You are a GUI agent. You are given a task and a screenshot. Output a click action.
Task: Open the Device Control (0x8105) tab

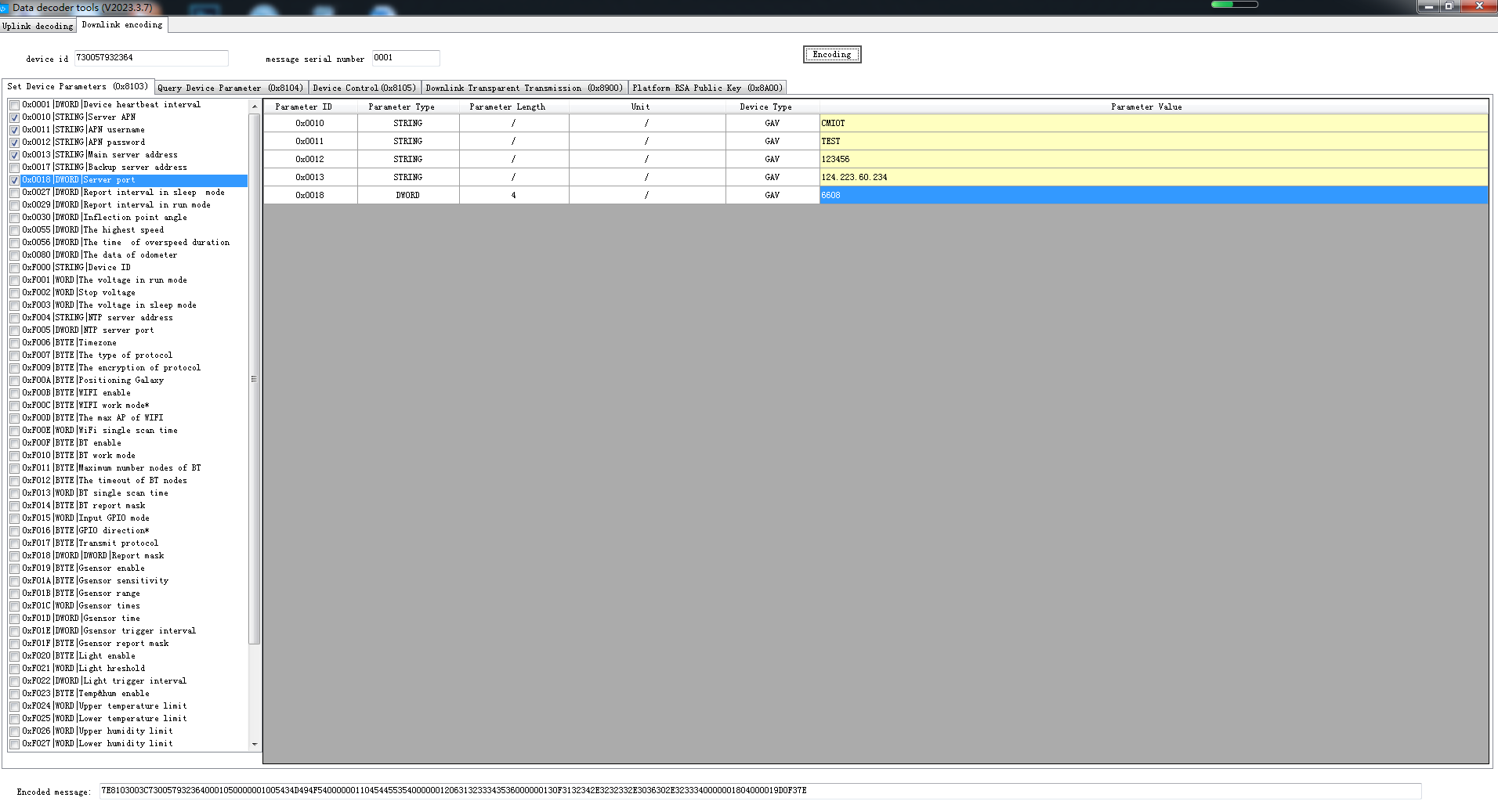coord(364,88)
